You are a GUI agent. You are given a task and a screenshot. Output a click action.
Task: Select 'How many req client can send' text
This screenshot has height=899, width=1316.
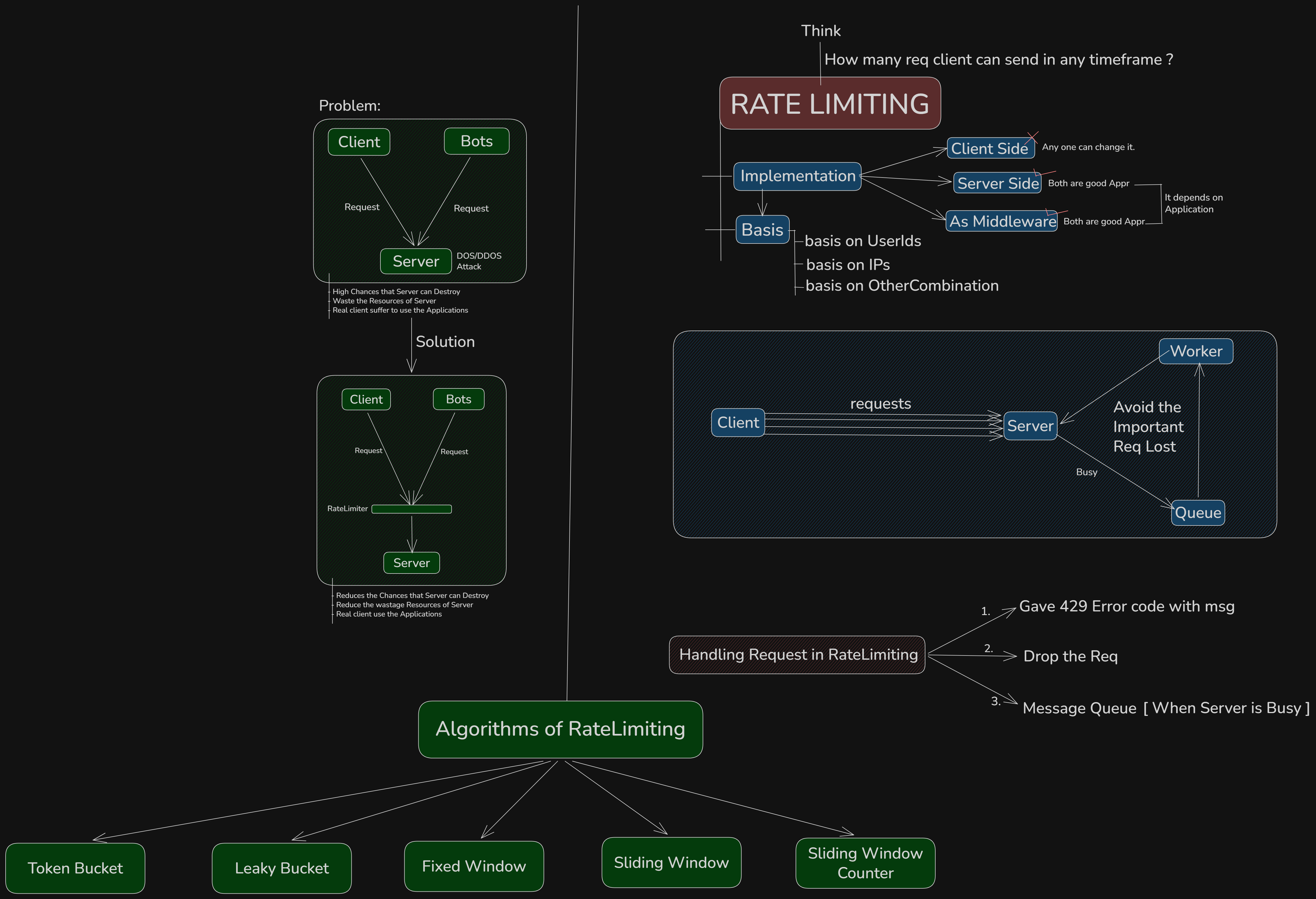(998, 60)
